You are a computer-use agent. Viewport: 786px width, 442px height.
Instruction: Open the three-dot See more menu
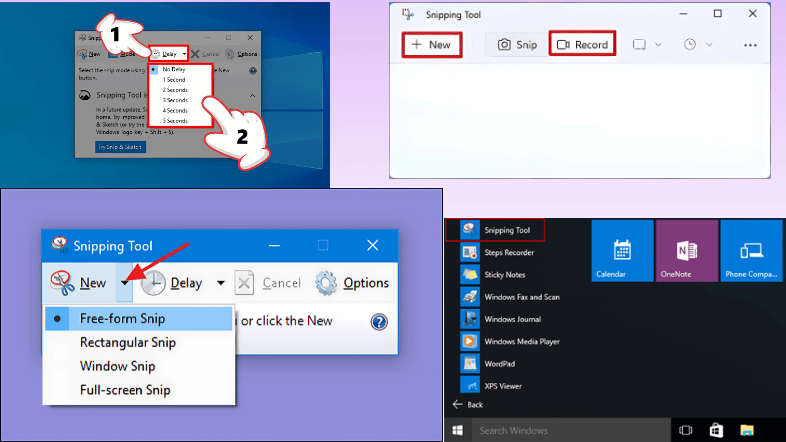click(750, 45)
